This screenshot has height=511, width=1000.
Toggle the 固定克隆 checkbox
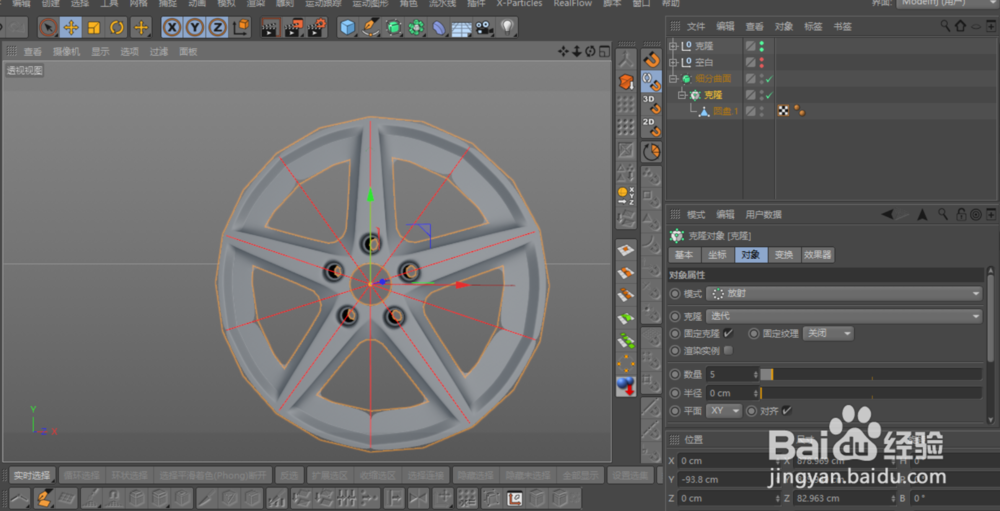pos(728,333)
